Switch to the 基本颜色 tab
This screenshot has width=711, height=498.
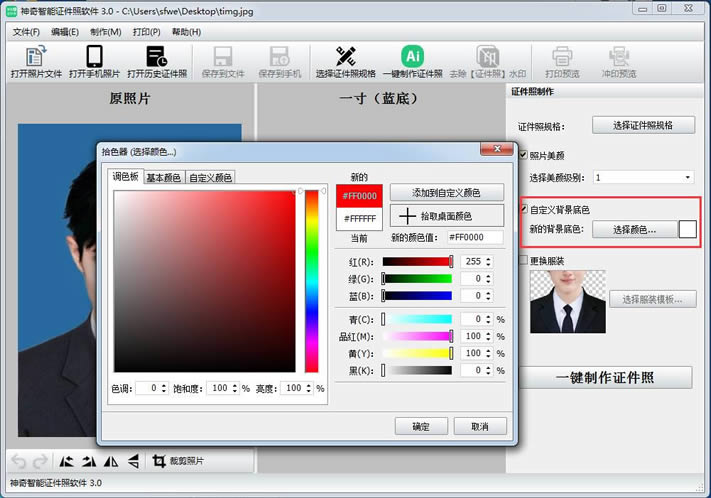point(164,178)
